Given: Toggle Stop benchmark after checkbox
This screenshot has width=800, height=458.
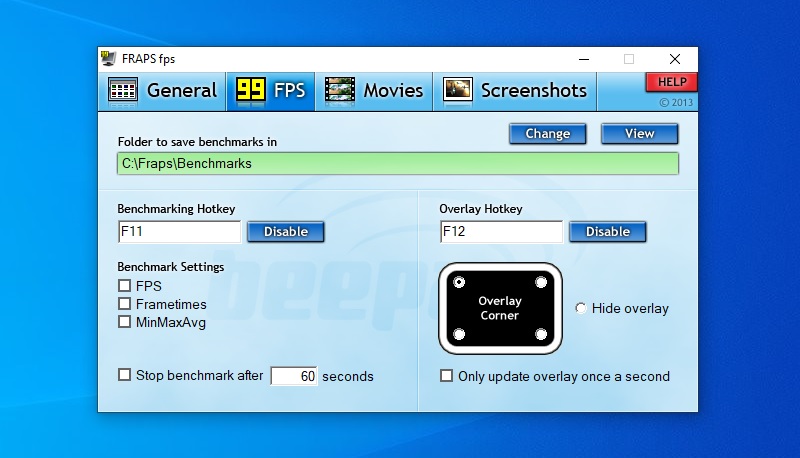Looking at the screenshot, I should (x=124, y=375).
